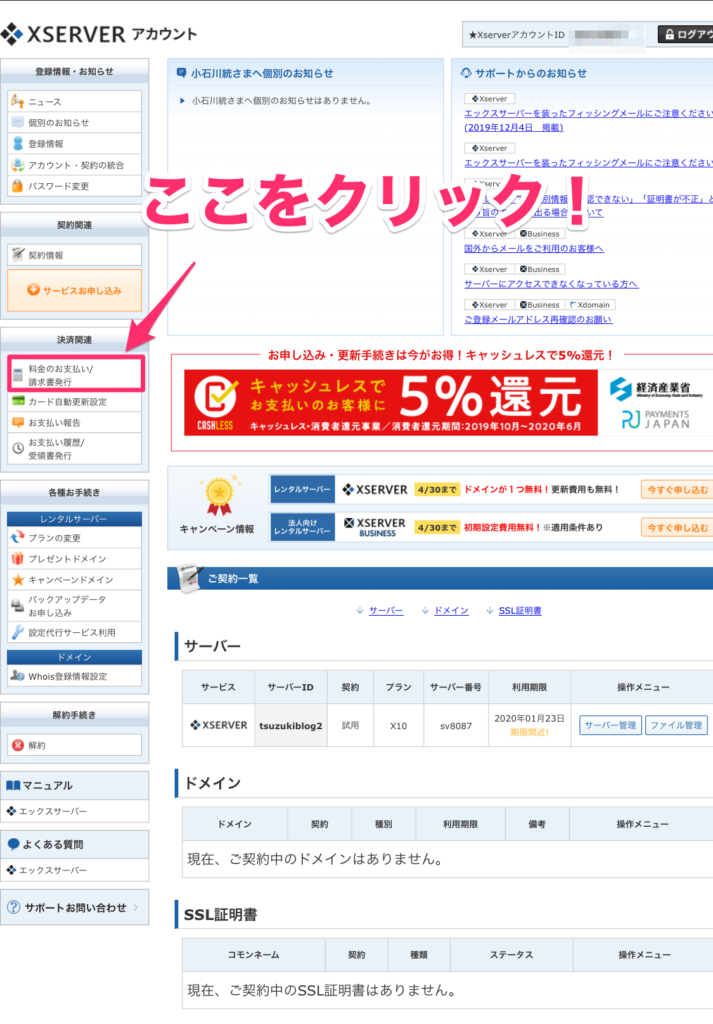Click the ご契約一覧 header icon
This screenshot has width=713, height=1024.
[190, 578]
